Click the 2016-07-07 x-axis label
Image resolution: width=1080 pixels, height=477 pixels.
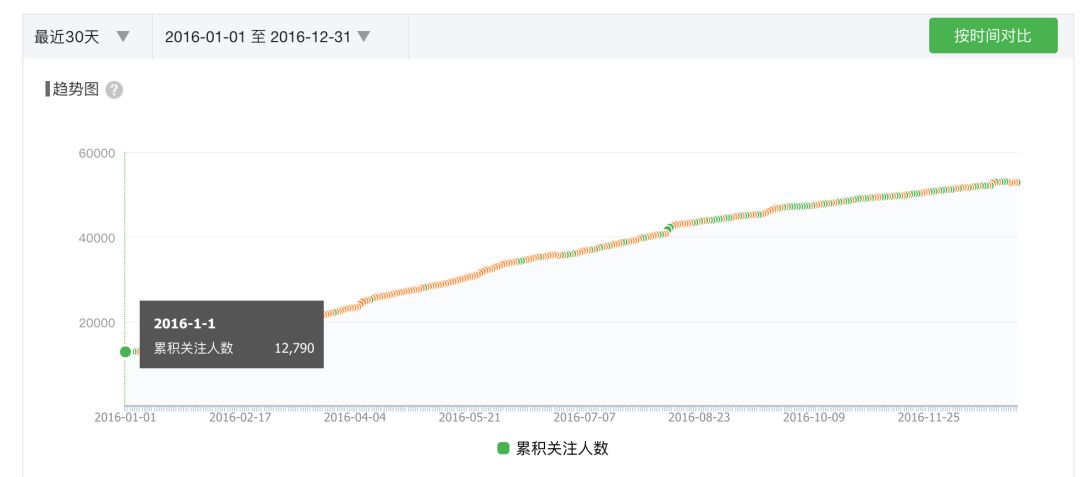(584, 417)
